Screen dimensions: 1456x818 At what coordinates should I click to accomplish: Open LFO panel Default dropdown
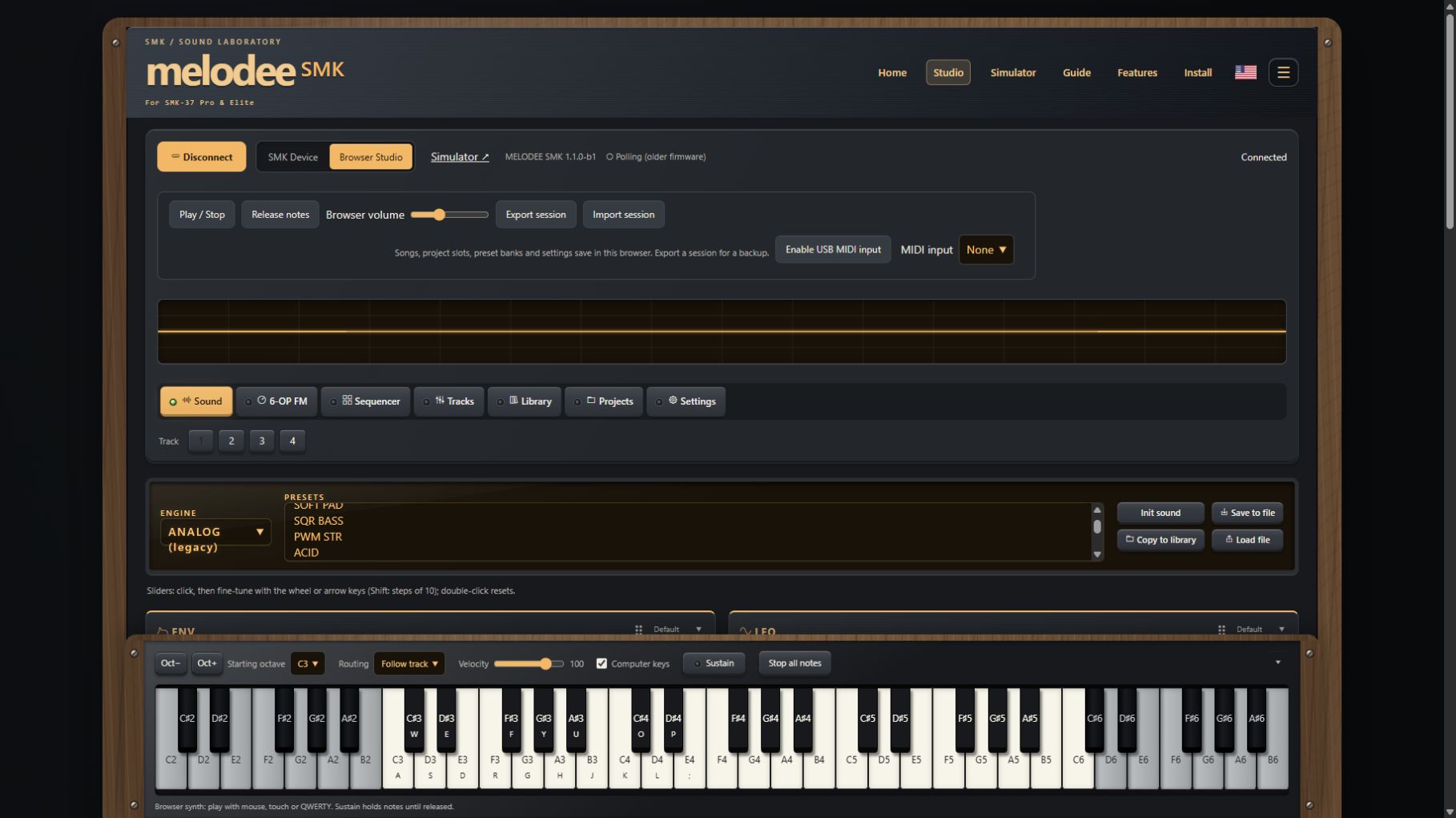[x=1261, y=630]
